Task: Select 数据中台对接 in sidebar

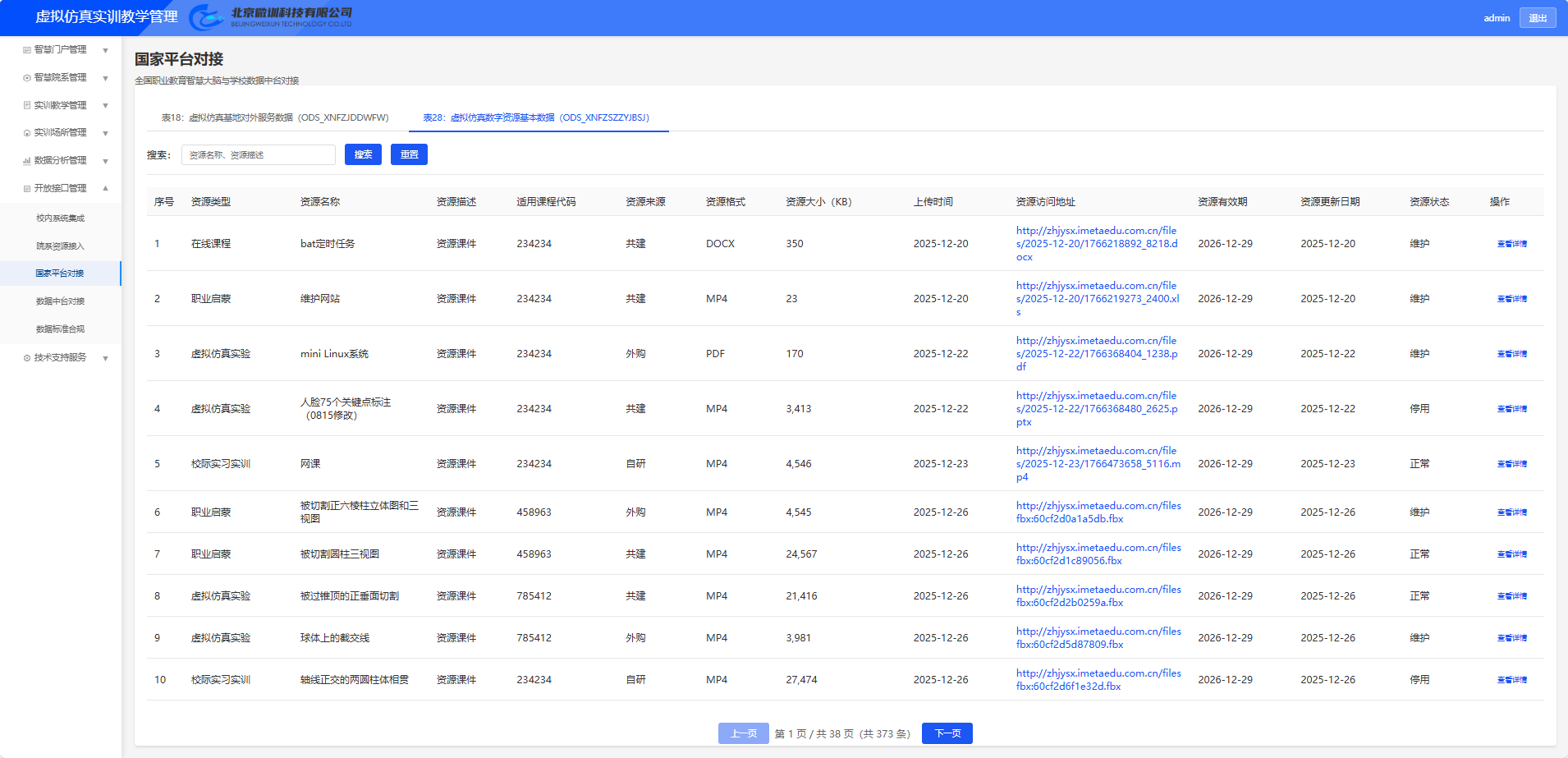Action: 60,301
